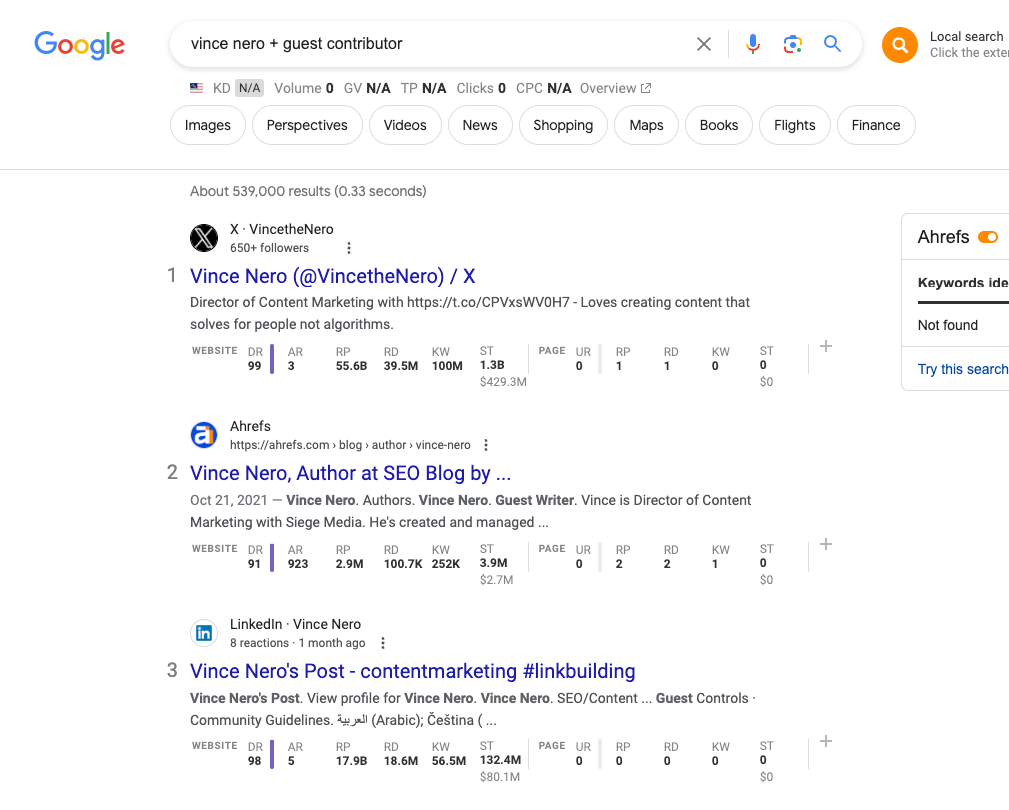Viewport: 1009px width, 810px height.
Task: Click the Try this search link
Action: coord(962,369)
